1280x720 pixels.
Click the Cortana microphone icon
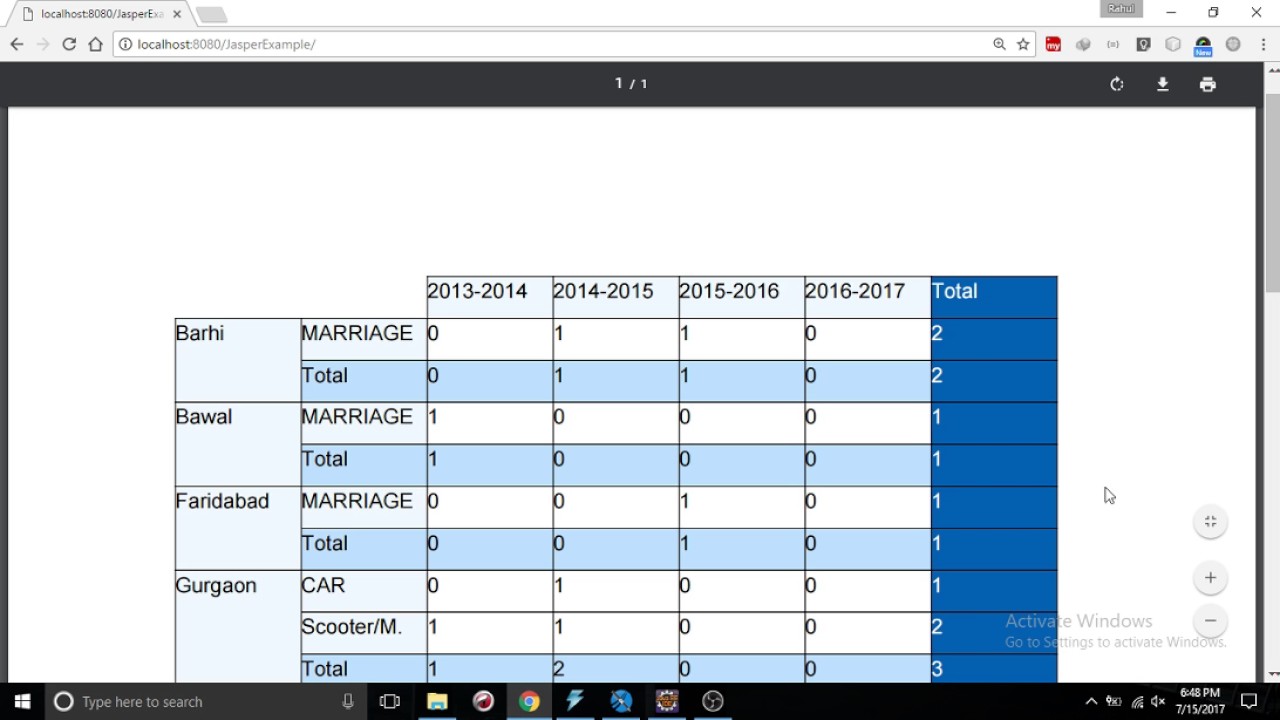pyautogui.click(x=348, y=701)
